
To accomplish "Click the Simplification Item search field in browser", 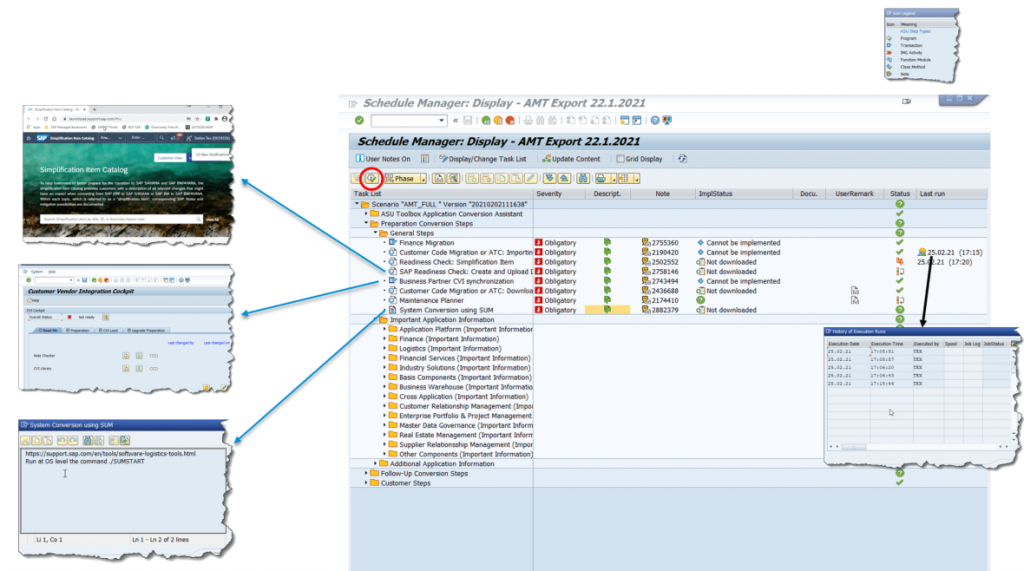I will pos(121,220).
